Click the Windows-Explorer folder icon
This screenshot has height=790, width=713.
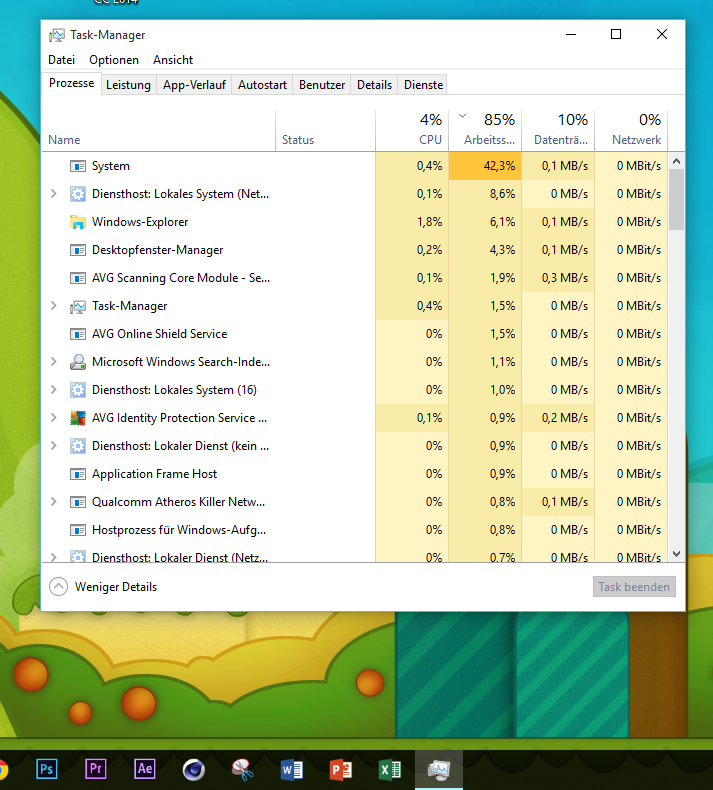78,222
